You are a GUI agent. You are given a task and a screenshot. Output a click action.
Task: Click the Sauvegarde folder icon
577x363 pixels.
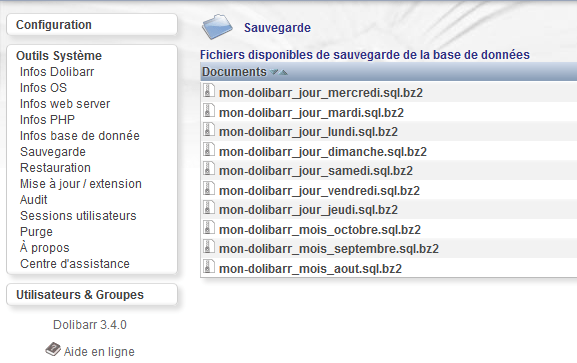[217, 27]
